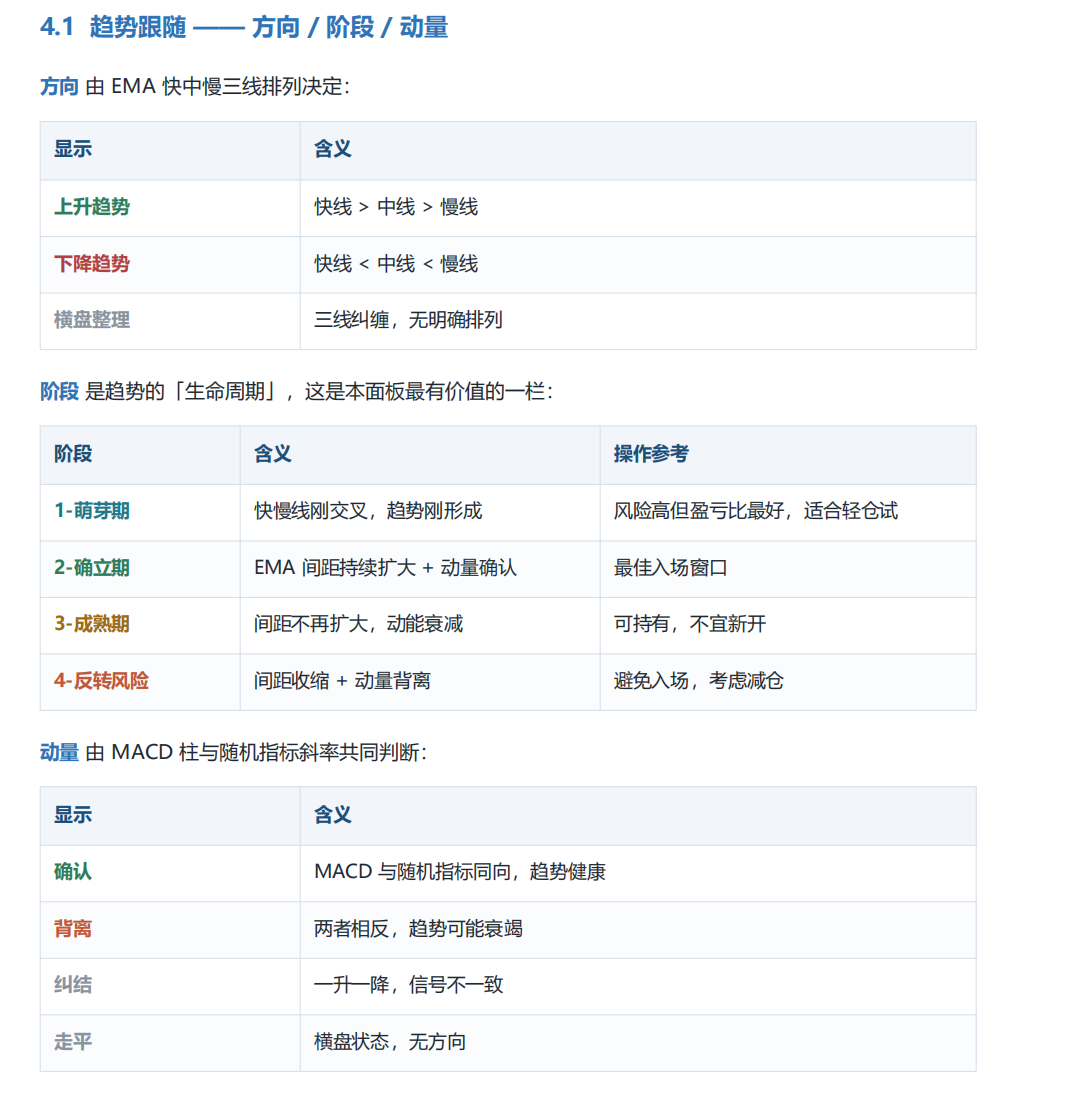Select the 背离 cell
The image size is (1067, 1104).
[x=170, y=929]
